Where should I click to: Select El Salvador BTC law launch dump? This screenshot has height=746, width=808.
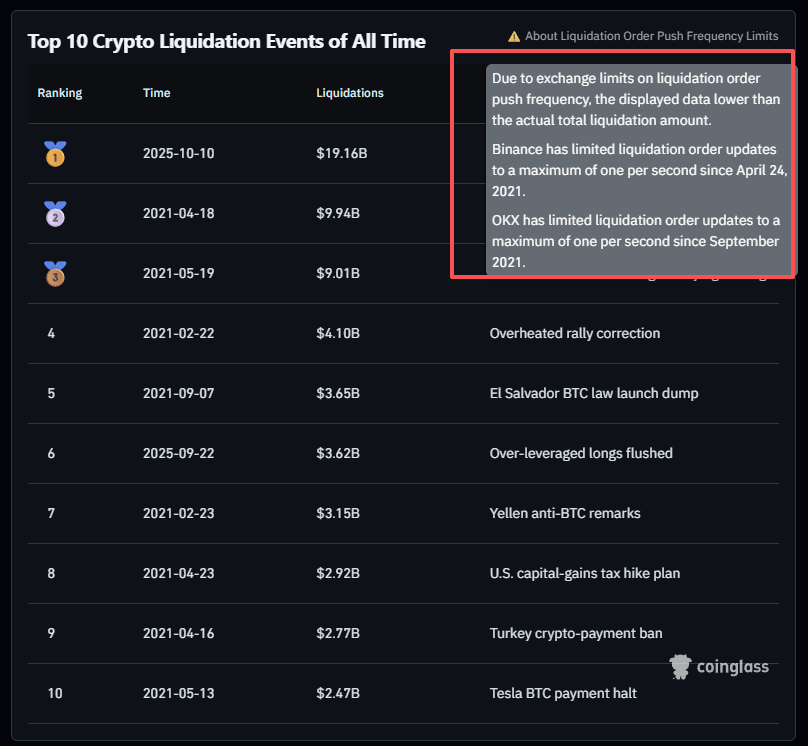[x=594, y=393]
